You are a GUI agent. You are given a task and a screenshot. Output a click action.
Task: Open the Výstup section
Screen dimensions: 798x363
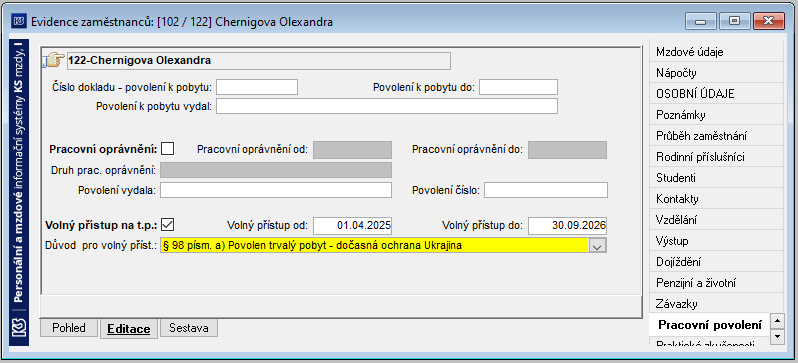pos(716,241)
